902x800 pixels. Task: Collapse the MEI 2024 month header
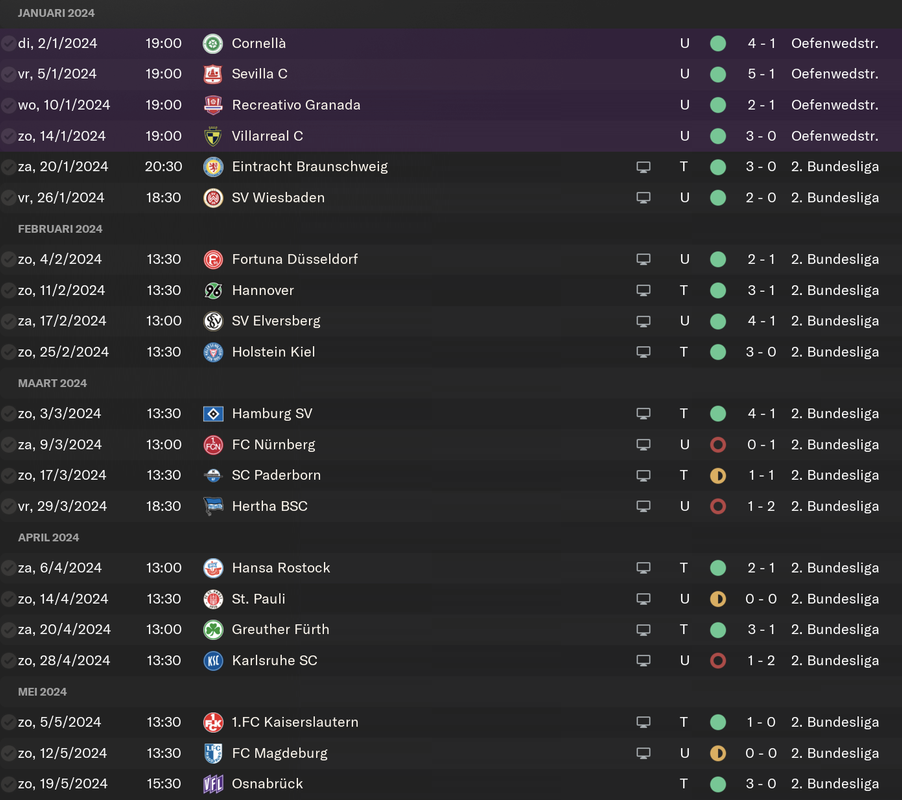[42, 692]
